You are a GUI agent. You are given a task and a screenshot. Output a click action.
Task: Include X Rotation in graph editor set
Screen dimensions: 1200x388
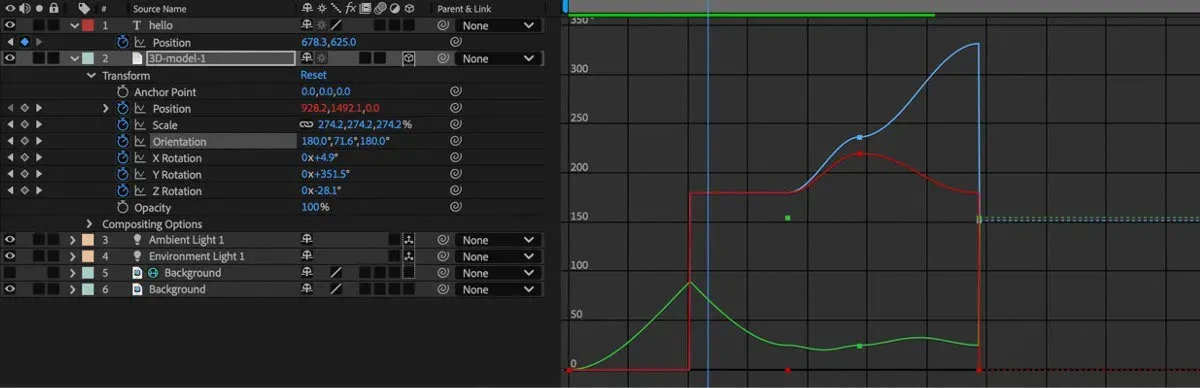(x=140, y=158)
